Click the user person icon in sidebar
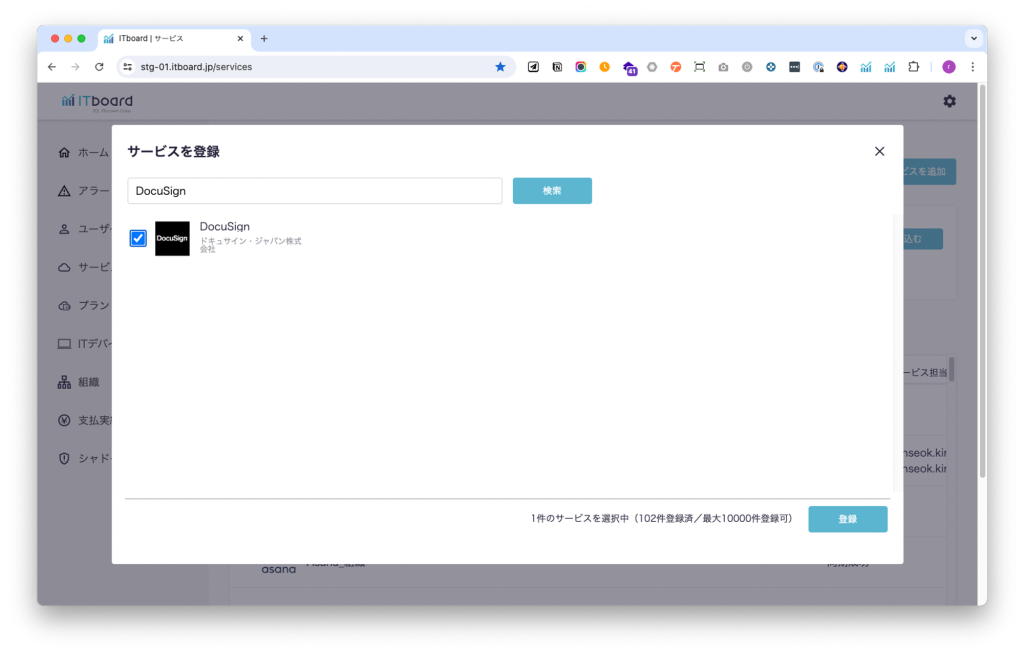The image size is (1024, 654). click(x=65, y=229)
